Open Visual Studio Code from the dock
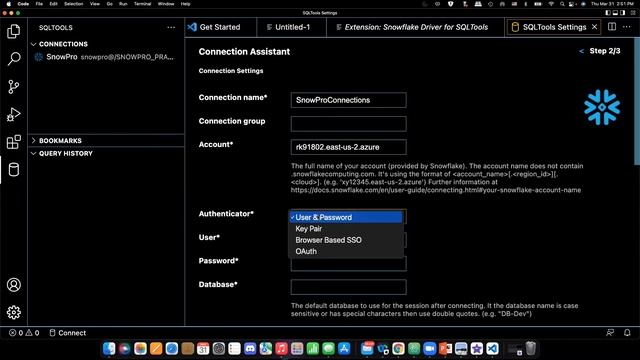This screenshot has width=640, height=360. [492, 349]
